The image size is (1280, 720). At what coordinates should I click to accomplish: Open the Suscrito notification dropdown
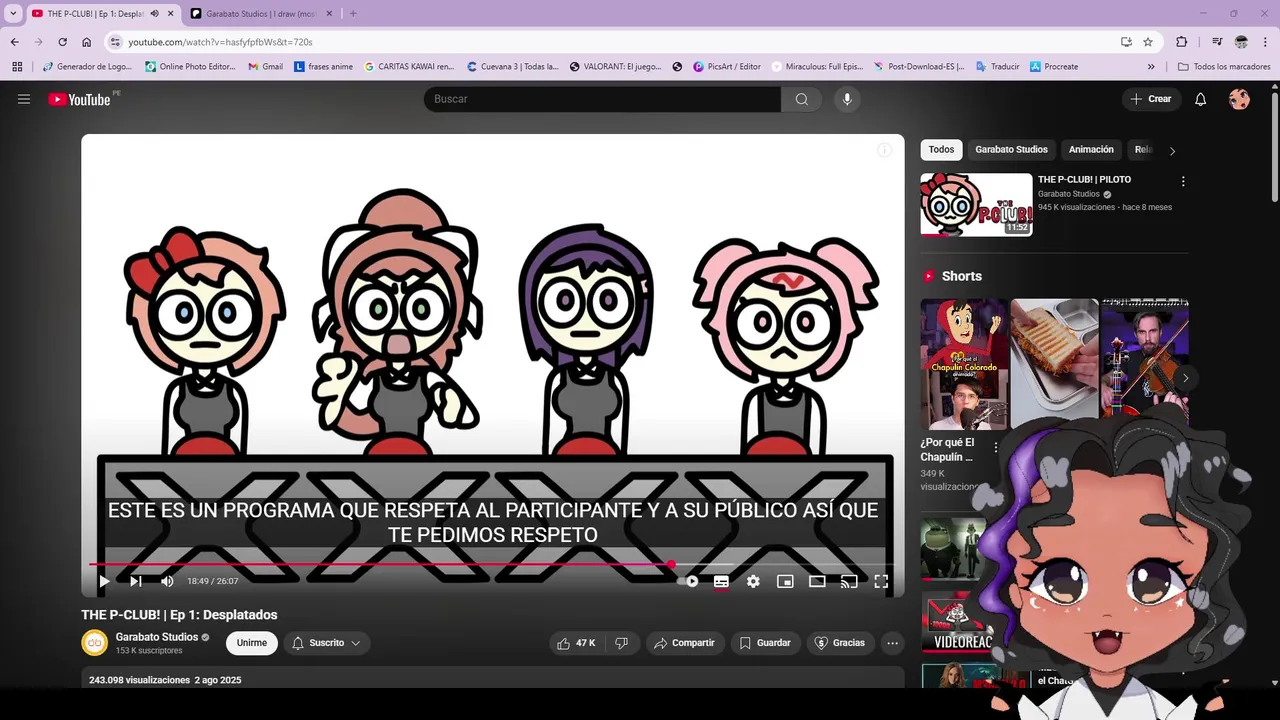point(327,643)
